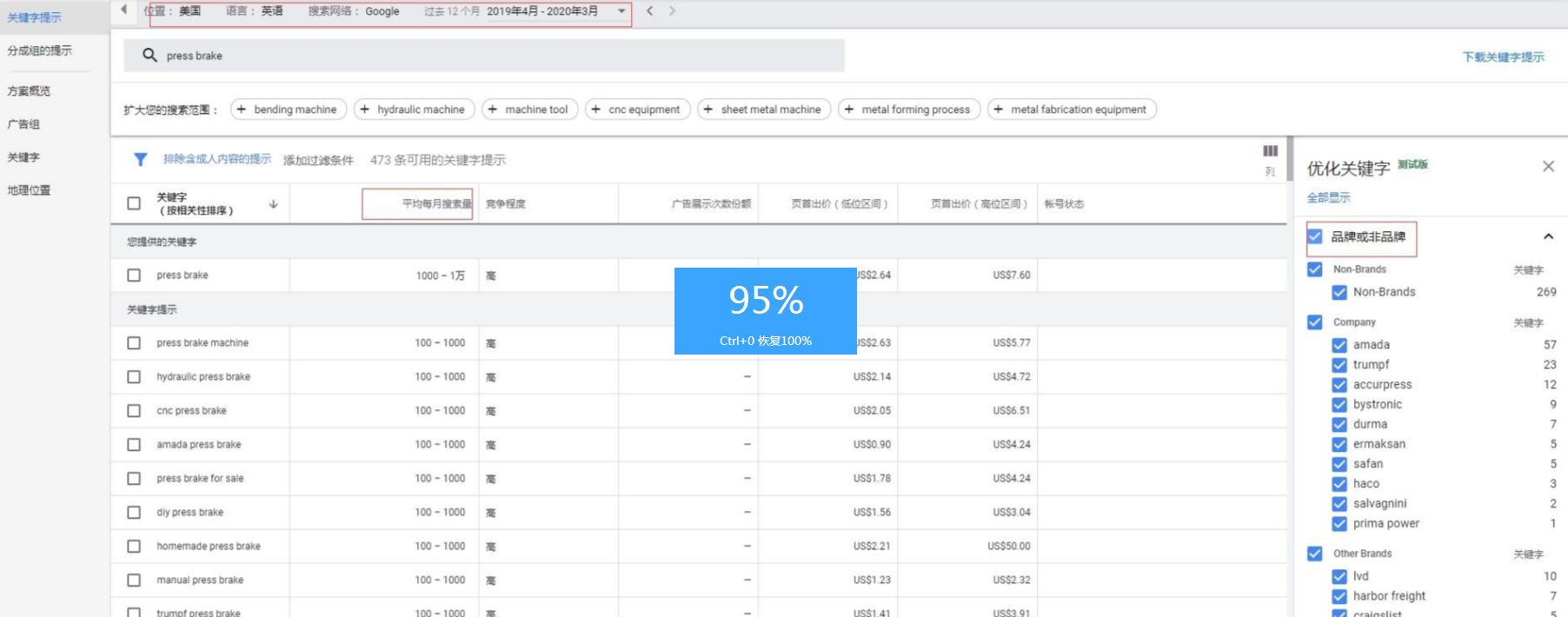Click the show all link in panel
Screen dimensions: 1568x617
[1328, 197]
